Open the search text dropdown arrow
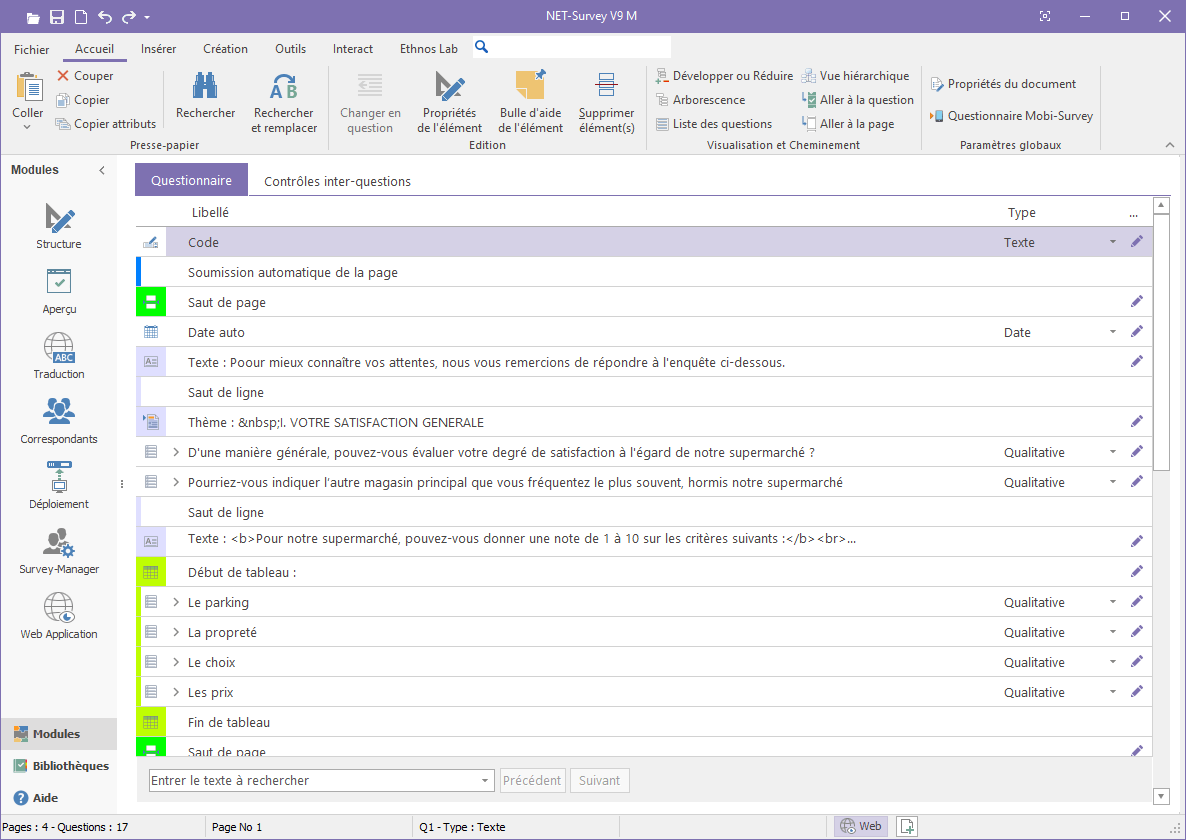This screenshot has height=840, width=1186. [486, 780]
